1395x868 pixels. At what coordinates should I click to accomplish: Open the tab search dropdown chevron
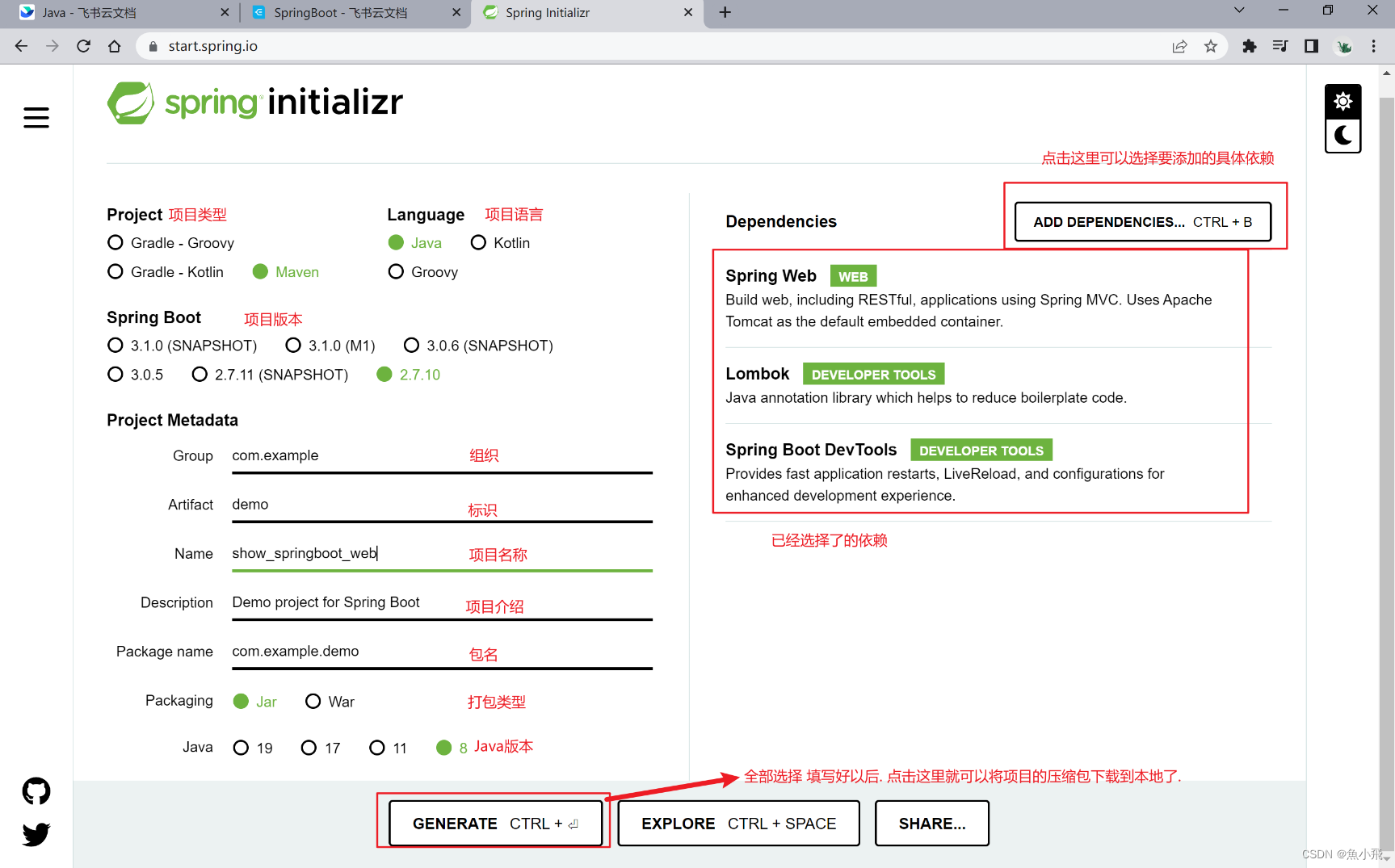pyautogui.click(x=1239, y=10)
